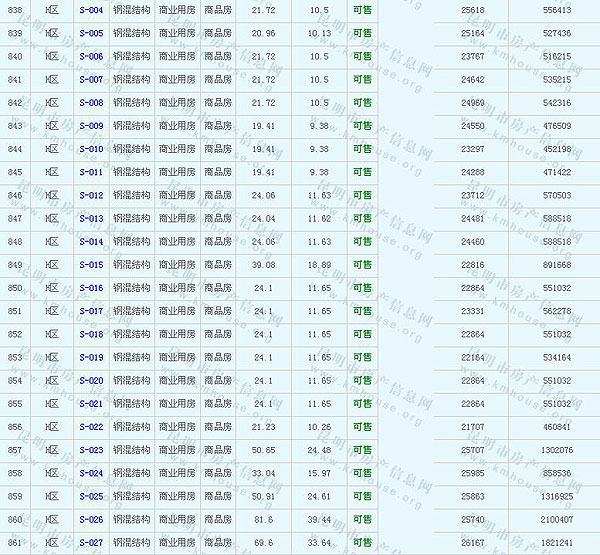Screen dimensions: 600x555
Task: Click the area value 81.6 cell
Action: tap(264, 520)
